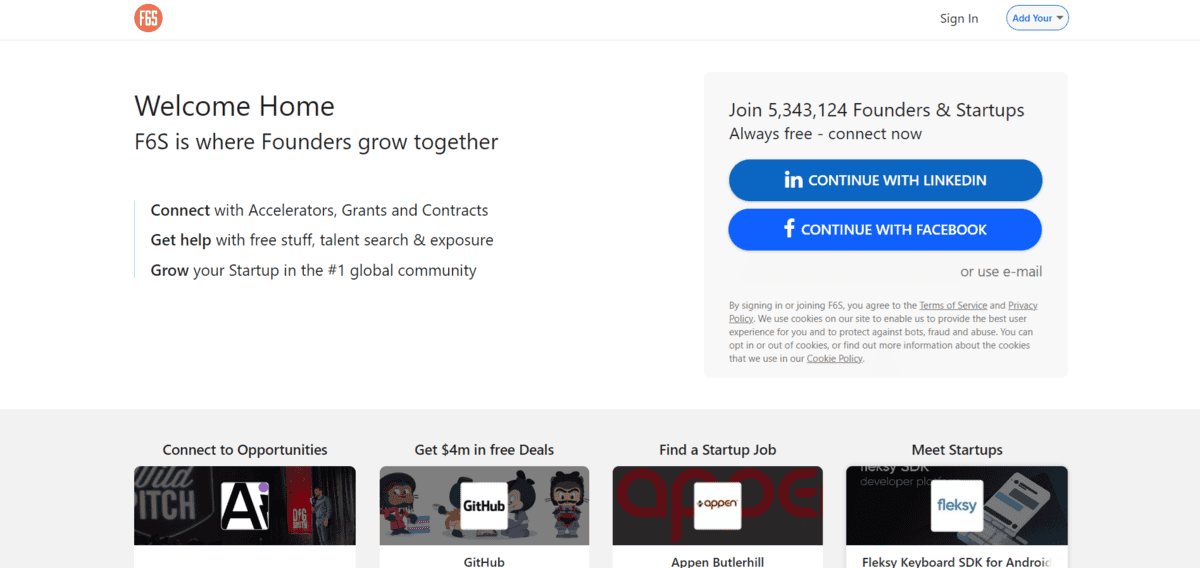Click the AI logo in Opportunities card
The height and width of the screenshot is (568, 1200).
(x=245, y=505)
